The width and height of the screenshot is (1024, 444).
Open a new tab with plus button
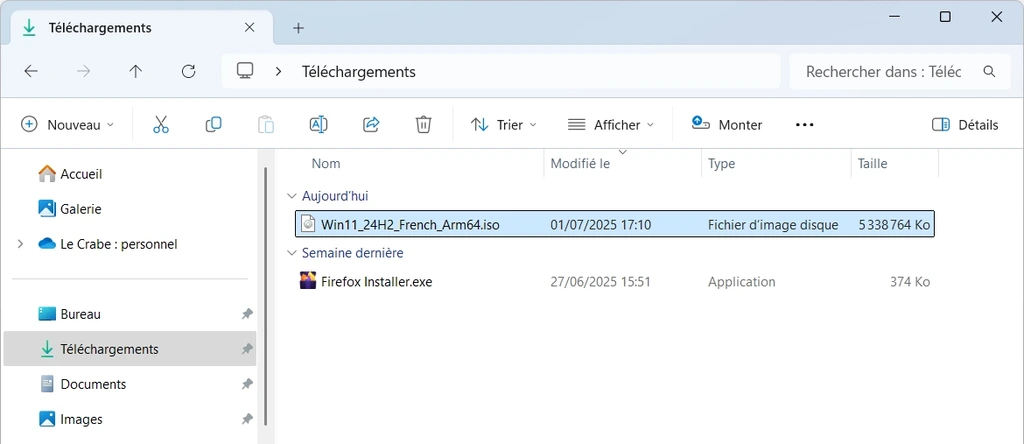pyautogui.click(x=298, y=28)
